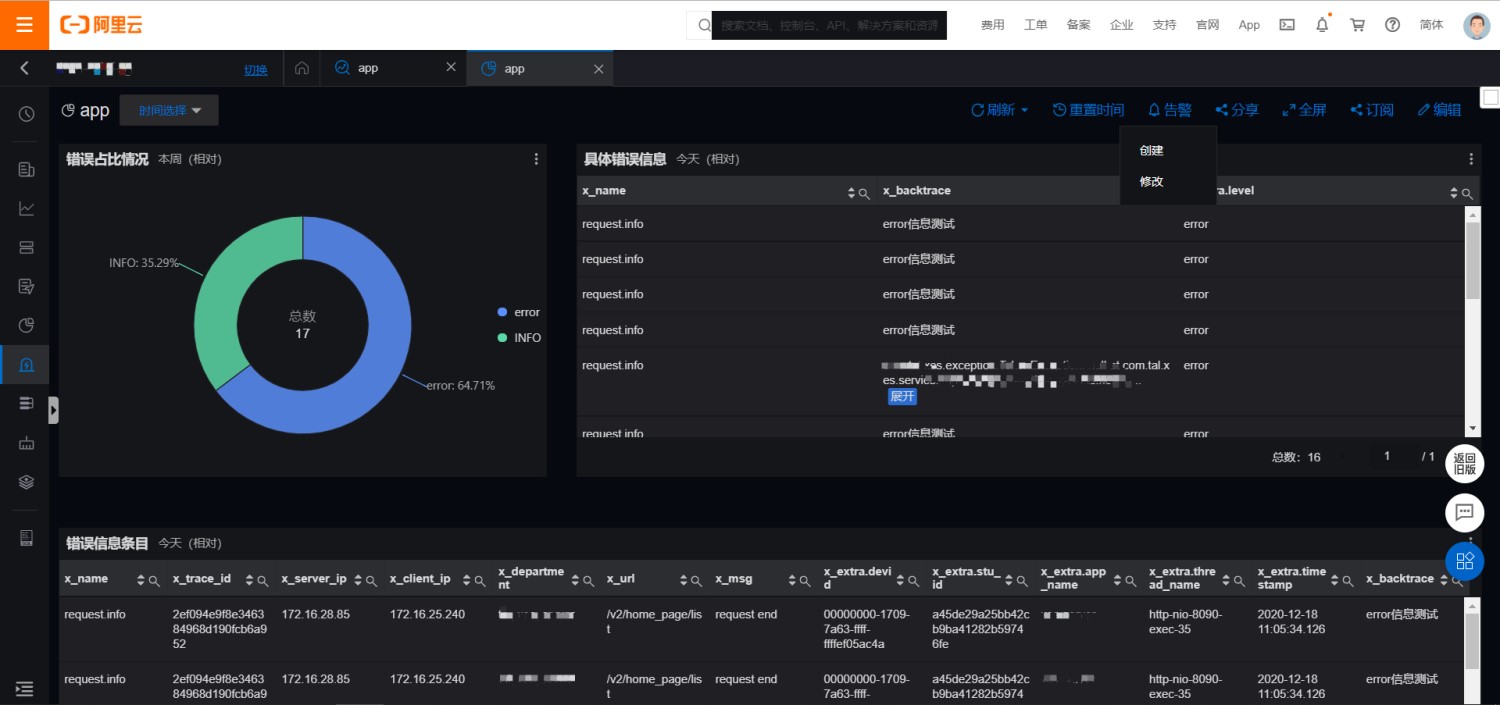This screenshot has height=705, width=1500.
Task: Open the orange hamburger menu
Action: pyautogui.click(x=24, y=25)
